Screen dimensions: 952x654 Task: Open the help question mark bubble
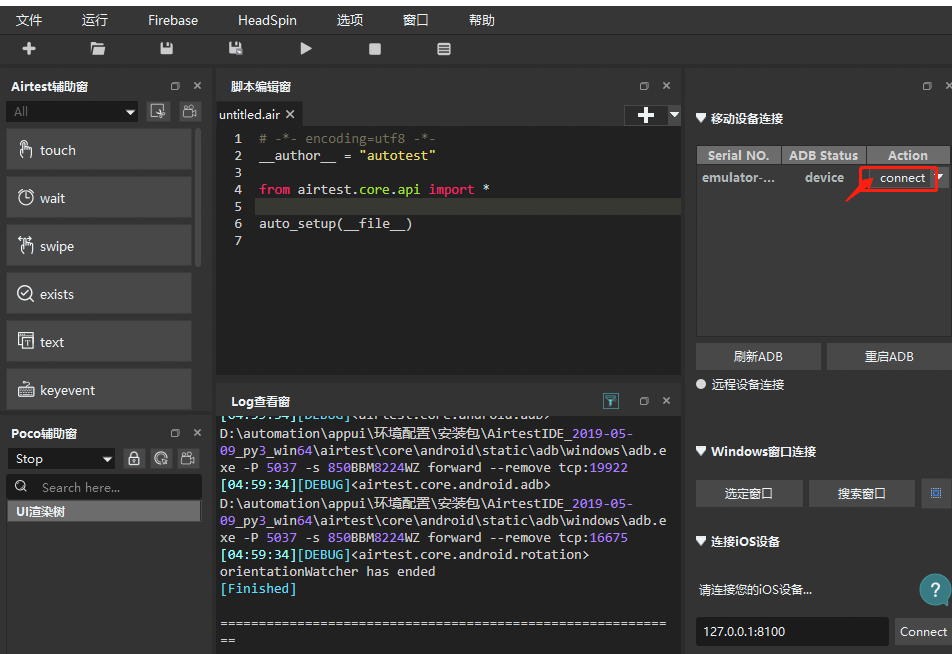coord(934,589)
